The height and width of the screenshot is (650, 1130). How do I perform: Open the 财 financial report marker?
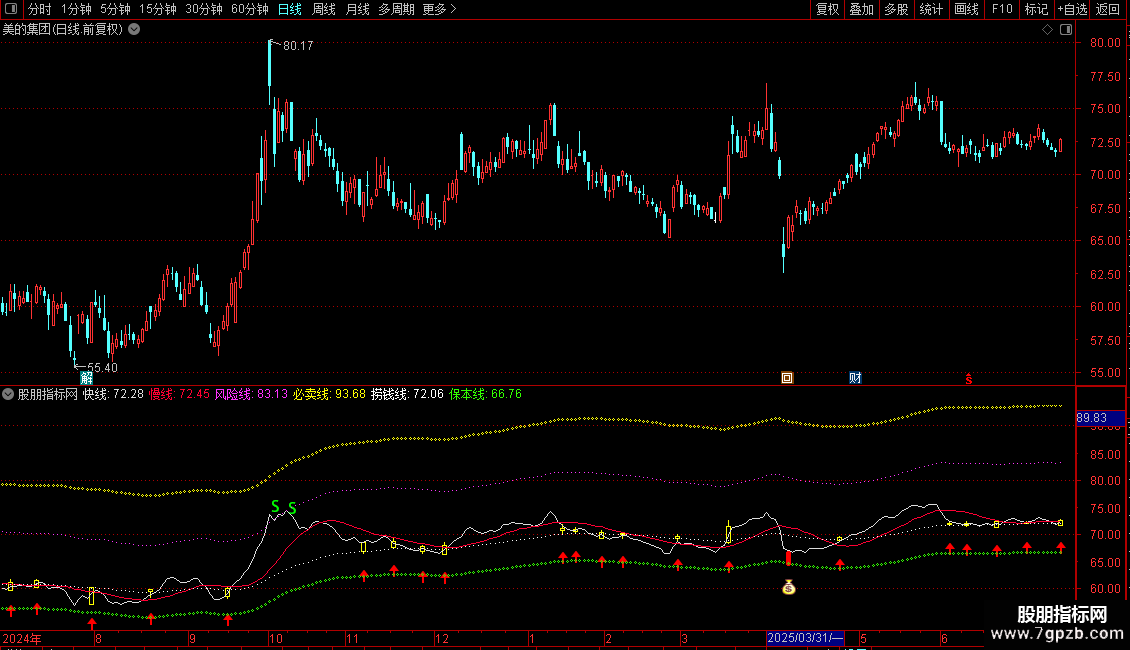pyautogui.click(x=855, y=378)
